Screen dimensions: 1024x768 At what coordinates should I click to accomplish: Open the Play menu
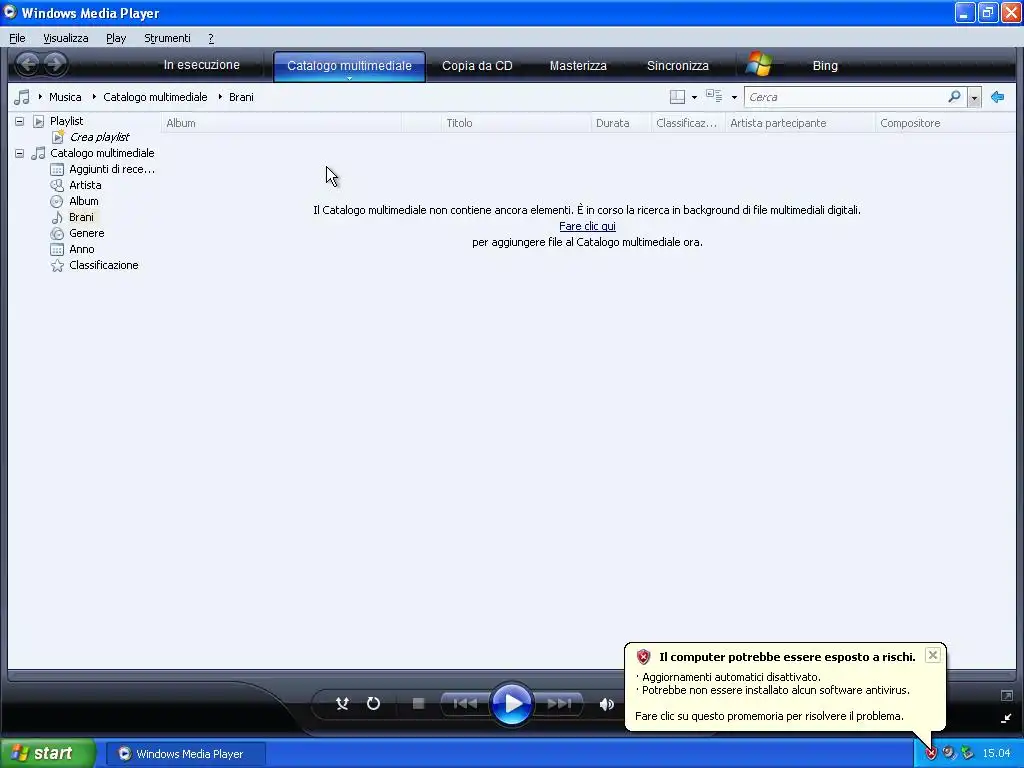click(x=116, y=38)
